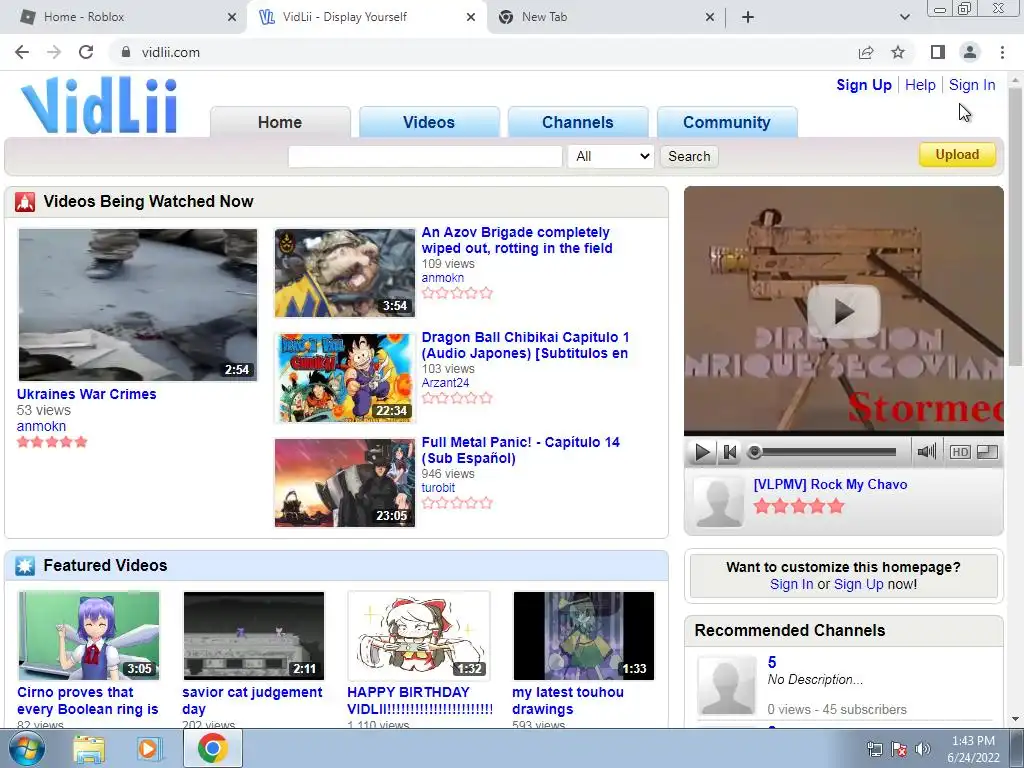Click the small play button in player controls

pos(702,452)
